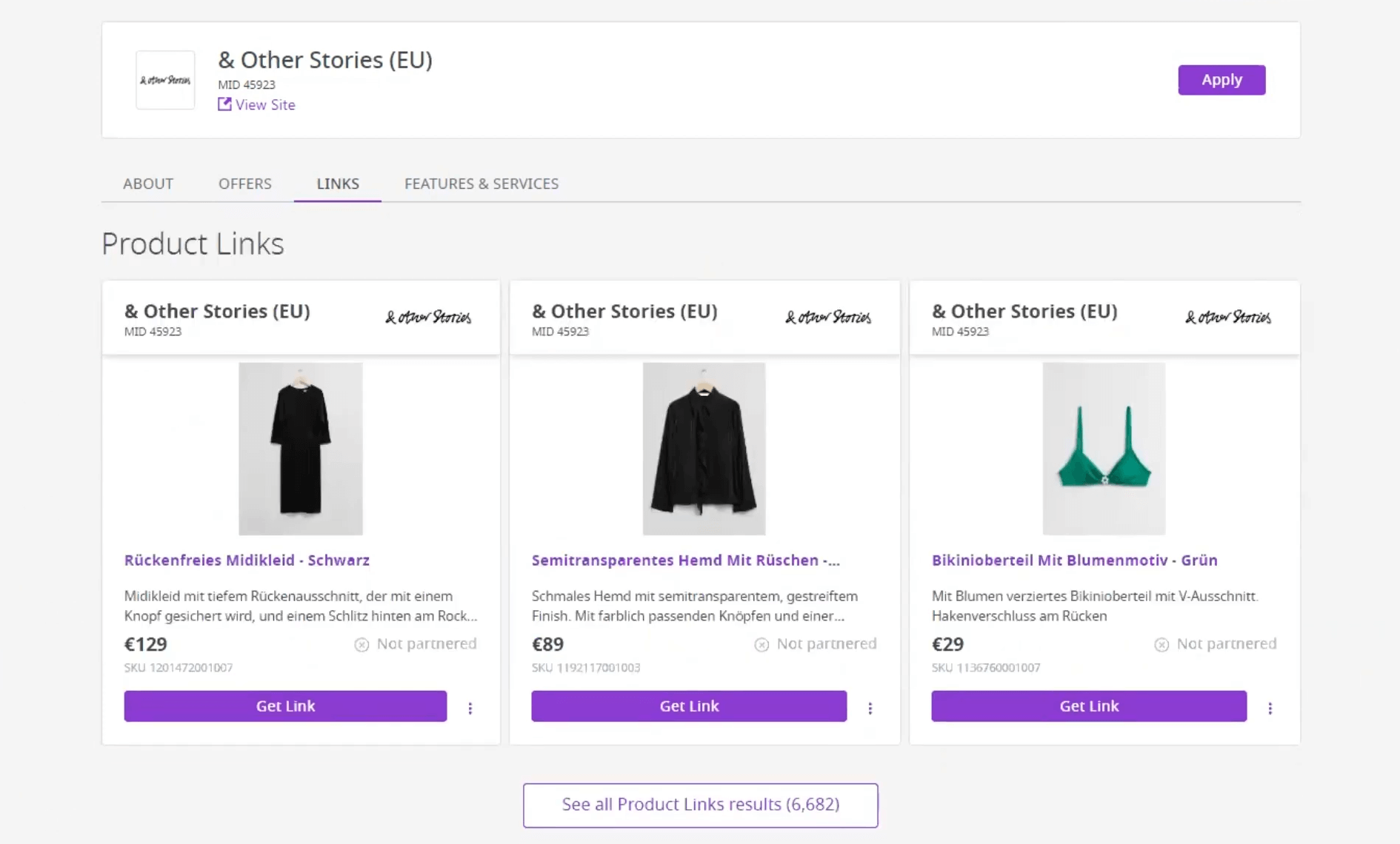
Task: Open Semitransparentes Hemd Mit Rüschen product title
Action: coord(686,560)
